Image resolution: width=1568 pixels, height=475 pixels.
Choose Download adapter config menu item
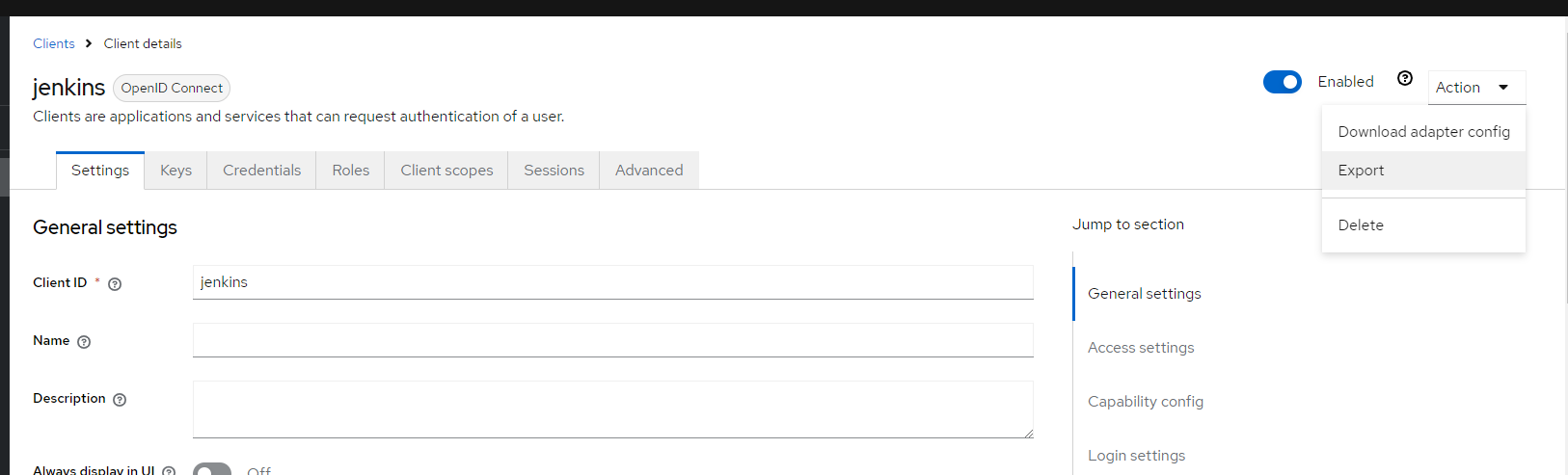pyautogui.click(x=1423, y=132)
